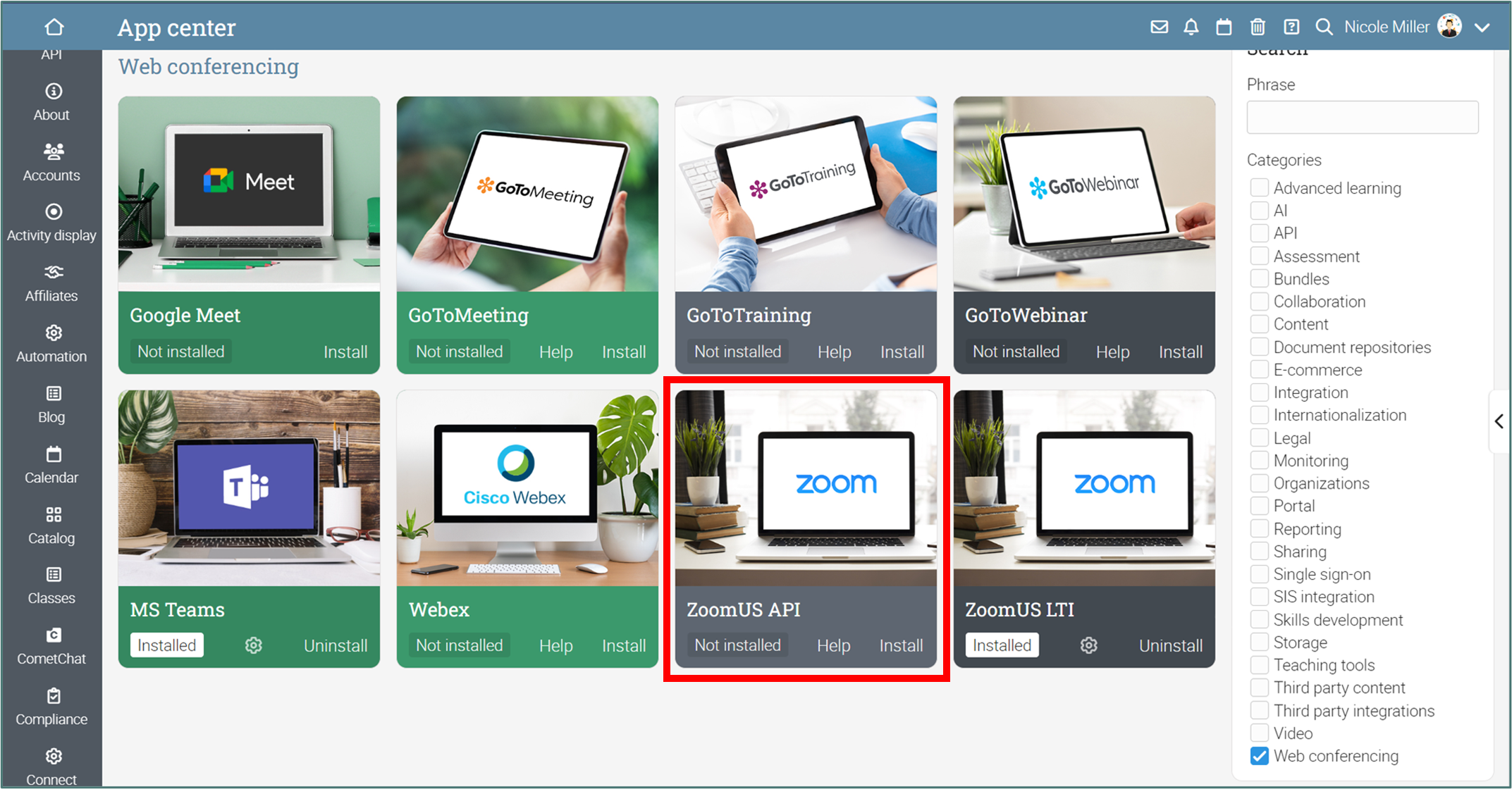Click the Phrase search input field
The height and width of the screenshot is (789, 1512).
[1362, 118]
